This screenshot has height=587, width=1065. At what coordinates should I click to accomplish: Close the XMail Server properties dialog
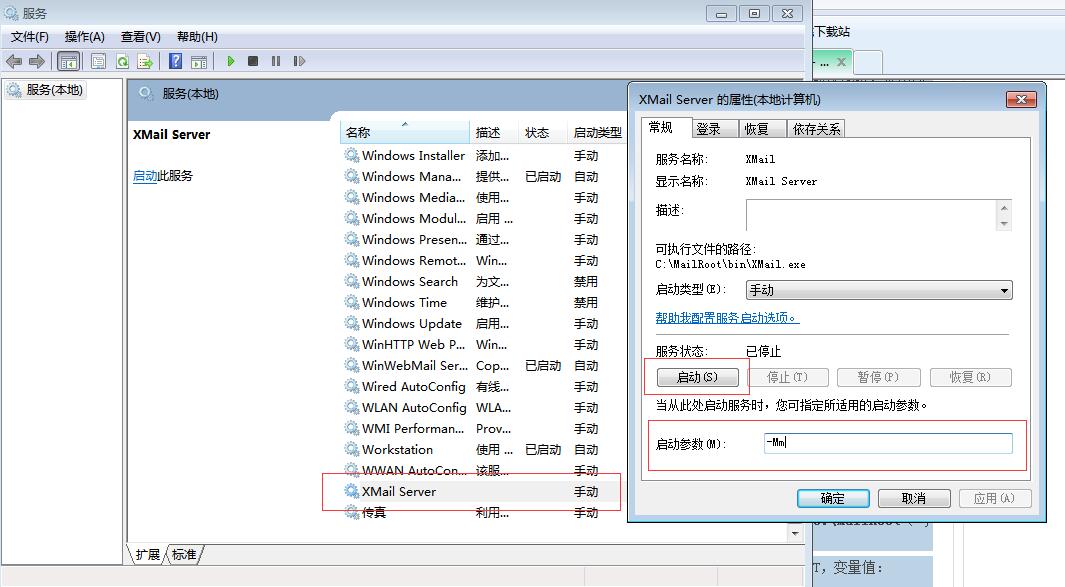pos(1021,100)
